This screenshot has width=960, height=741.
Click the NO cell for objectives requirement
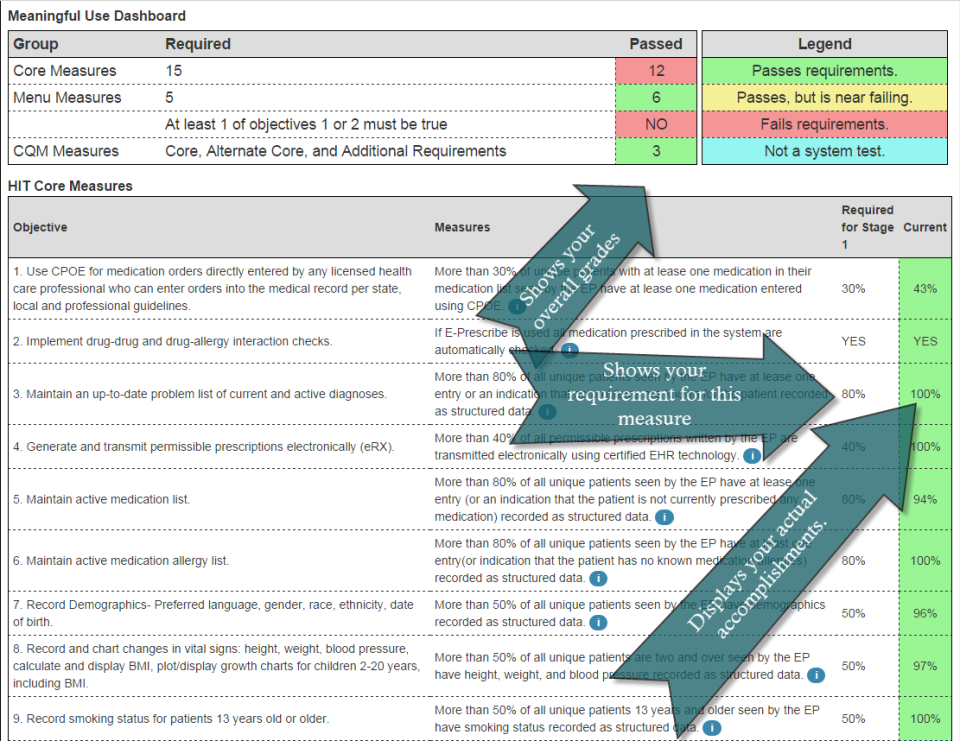655,124
